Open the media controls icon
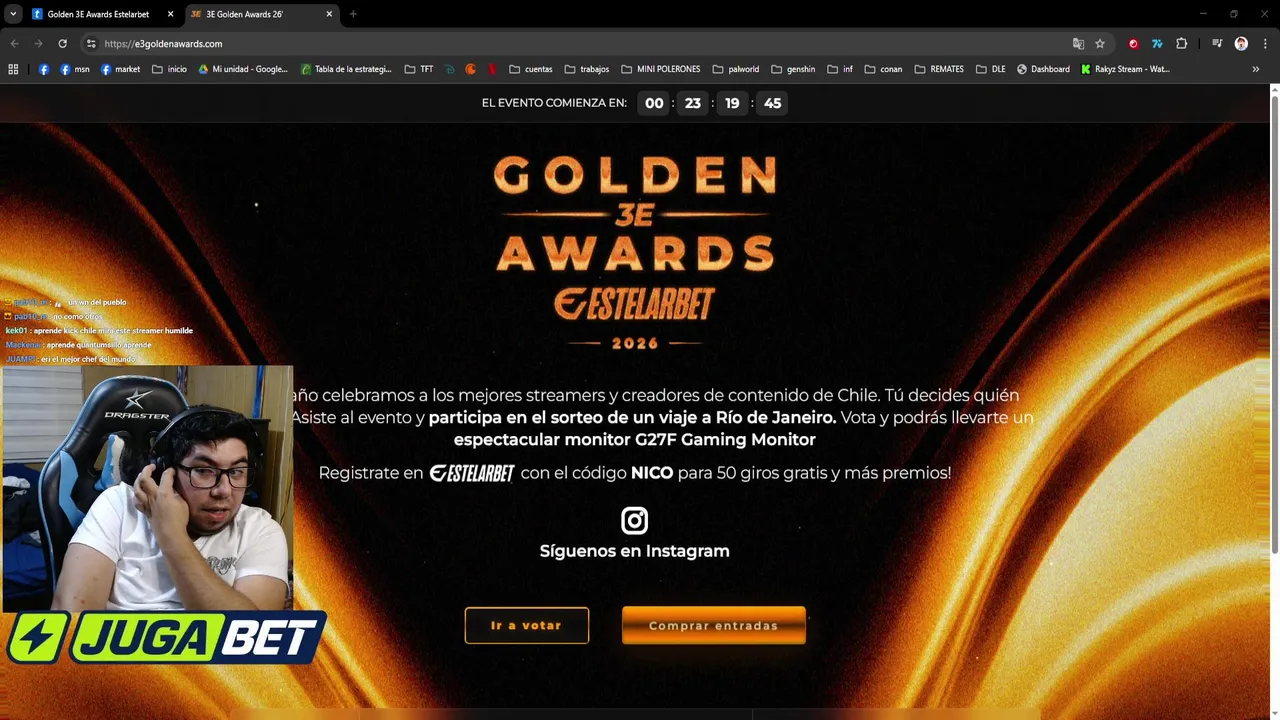 1217,44
